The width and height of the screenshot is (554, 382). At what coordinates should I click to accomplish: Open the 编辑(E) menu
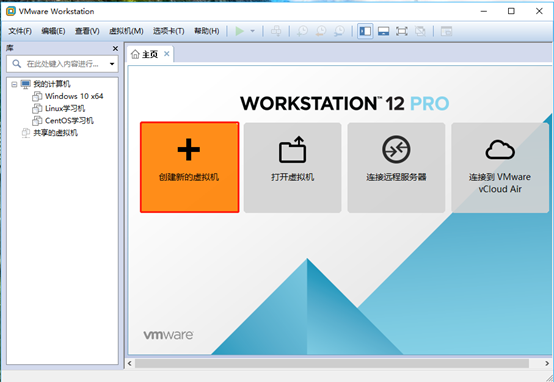point(53,31)
